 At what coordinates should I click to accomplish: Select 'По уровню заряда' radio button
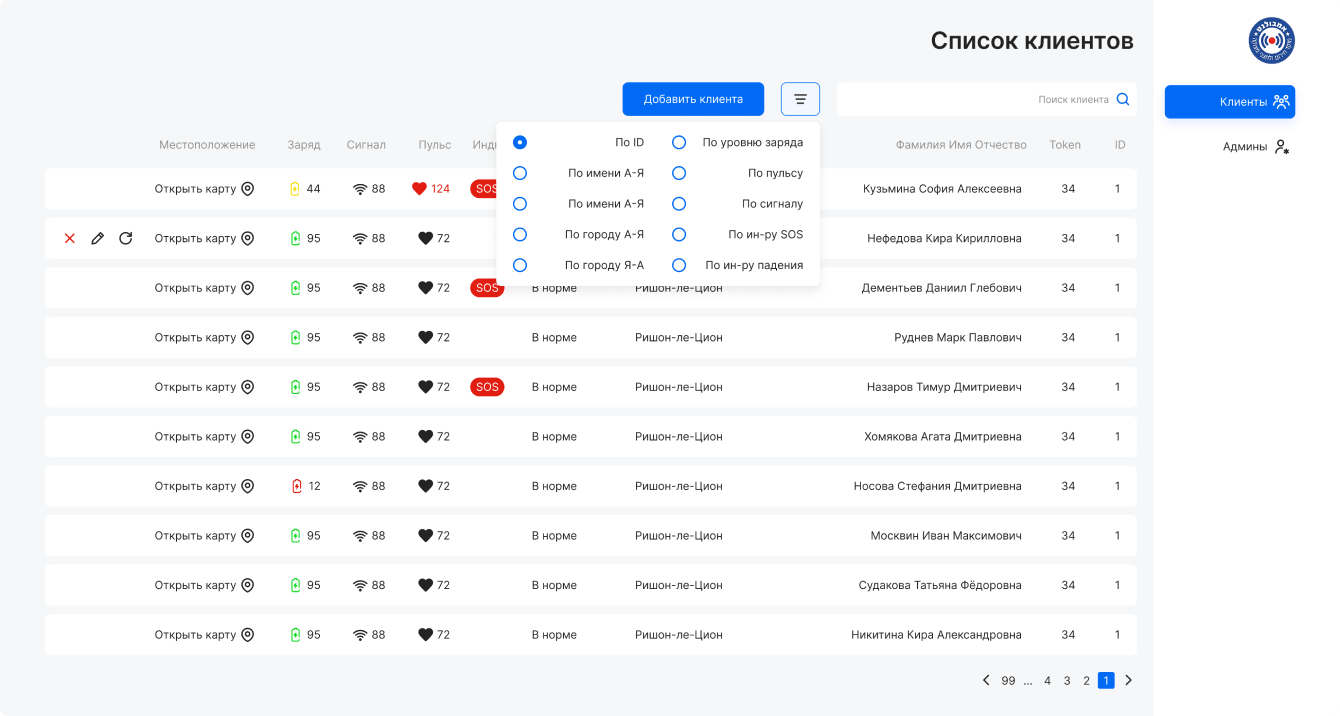[679, 142]
